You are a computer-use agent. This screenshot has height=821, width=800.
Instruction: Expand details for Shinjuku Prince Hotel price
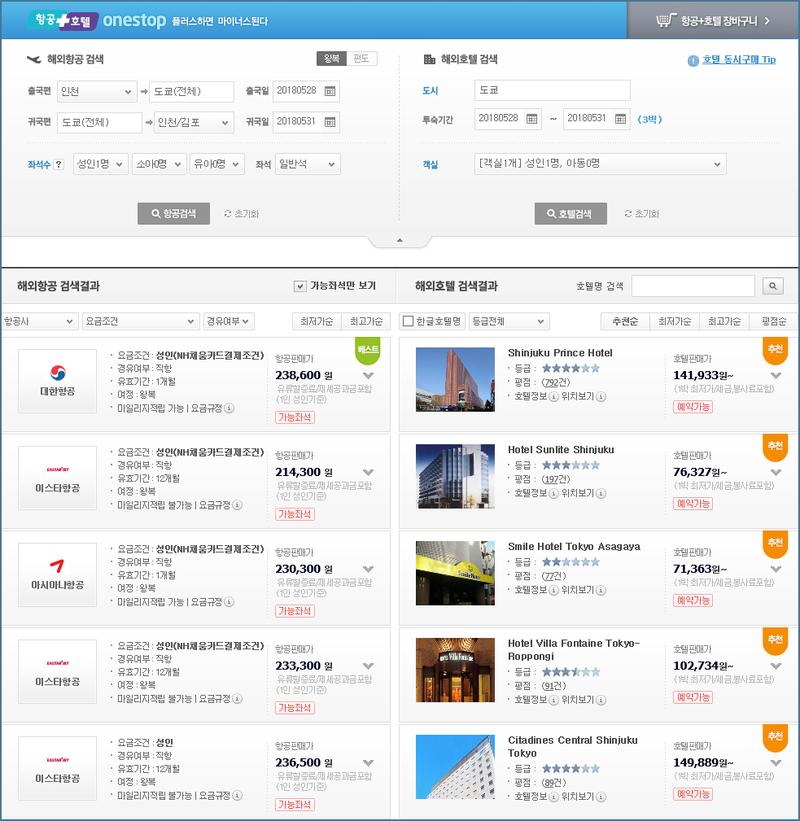pyautogui.click(x=776, y=375)
